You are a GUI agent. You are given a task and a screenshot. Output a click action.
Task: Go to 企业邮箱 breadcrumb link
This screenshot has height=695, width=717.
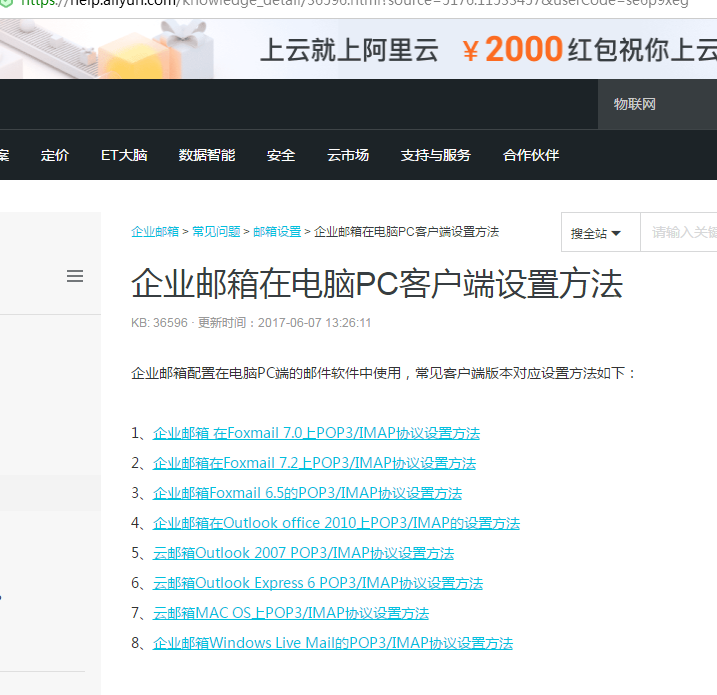tap(155, 232)
